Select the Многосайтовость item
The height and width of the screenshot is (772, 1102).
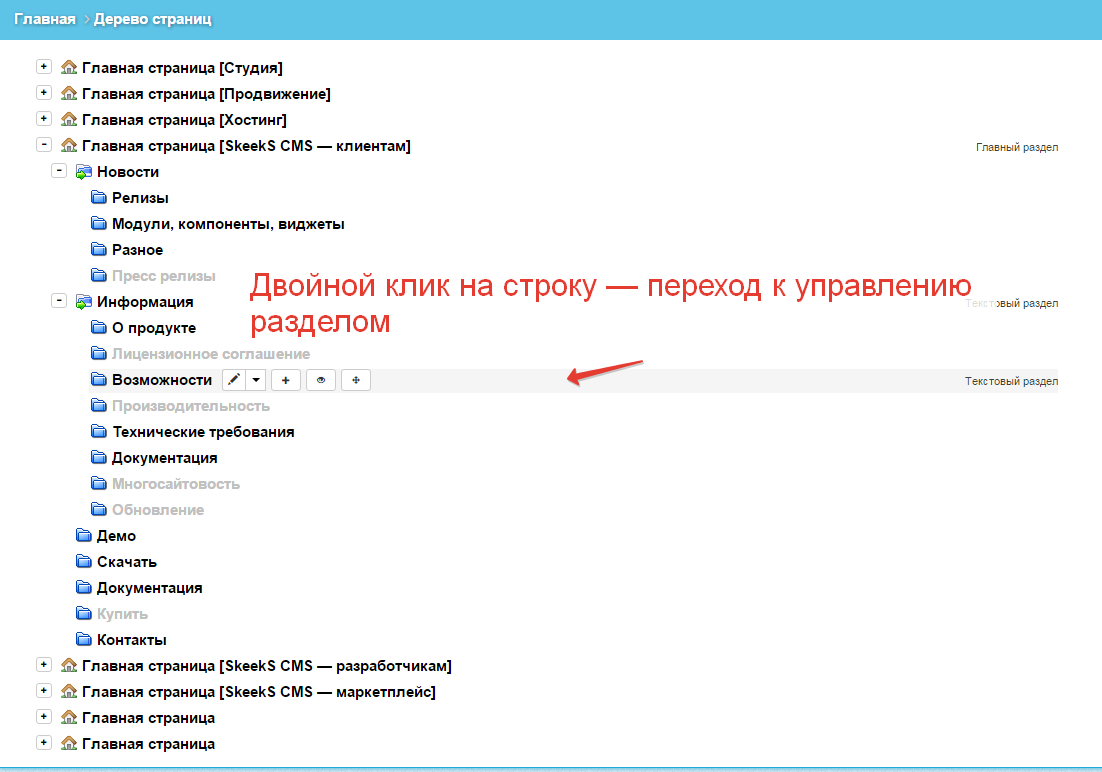[x=176, y=484]
